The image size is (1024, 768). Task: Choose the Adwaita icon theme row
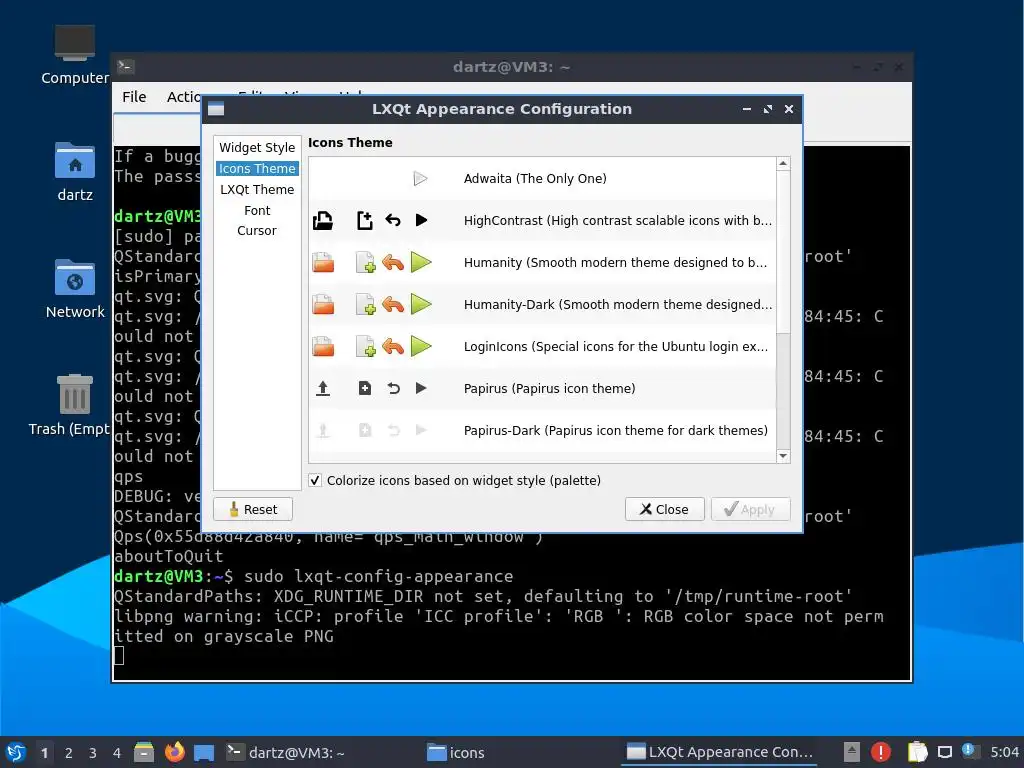pos(542,178)
